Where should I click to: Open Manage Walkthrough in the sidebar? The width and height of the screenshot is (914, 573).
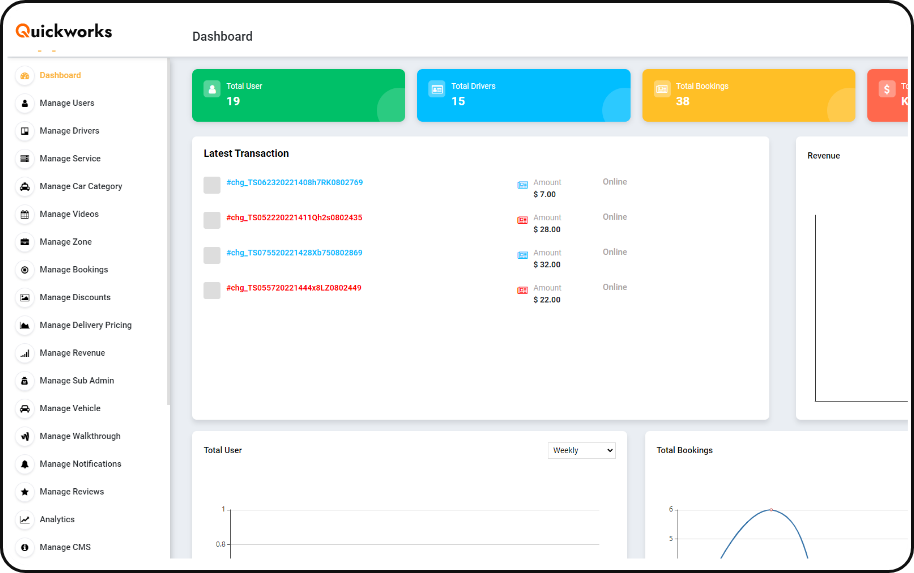pos(80,436)
